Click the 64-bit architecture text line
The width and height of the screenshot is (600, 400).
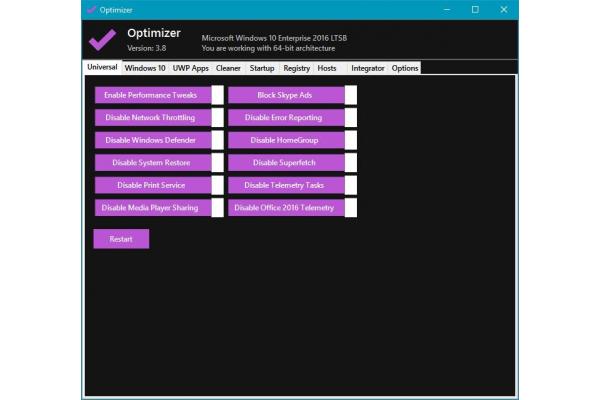[x=268, y=48]
